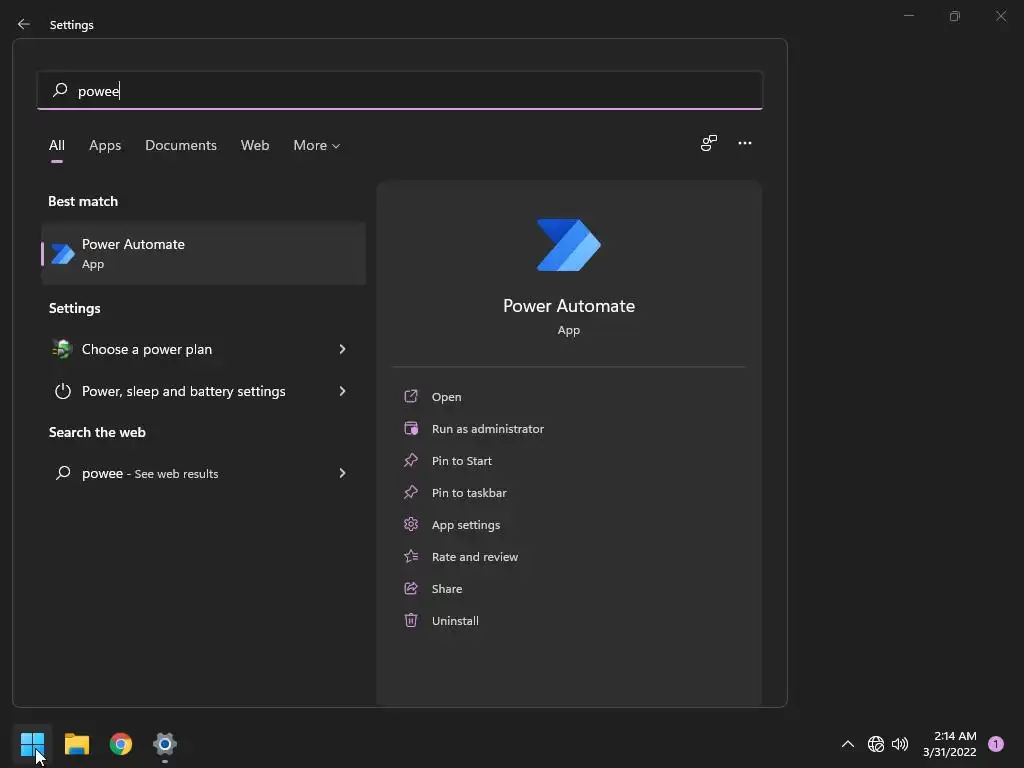
Task: Expand Power, sleep and battery chevron
Action: coord(342,391)
